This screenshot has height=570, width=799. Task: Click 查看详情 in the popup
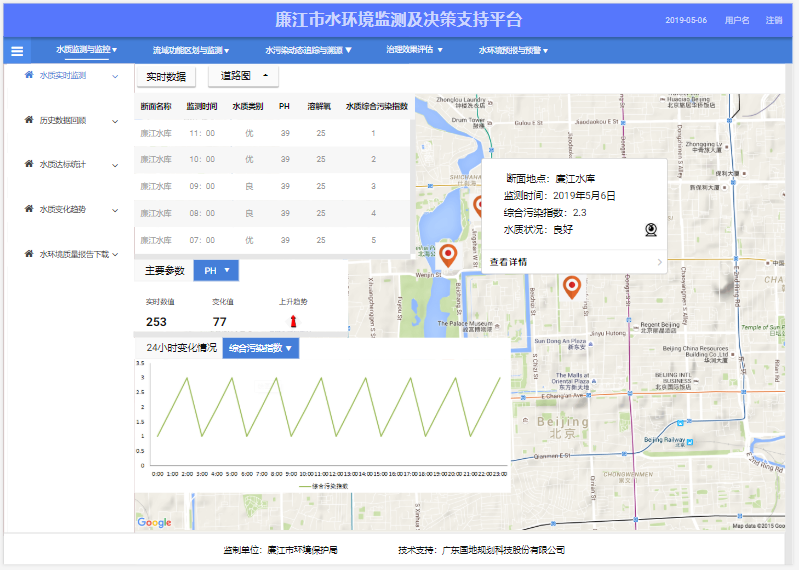tap(509, 262)
